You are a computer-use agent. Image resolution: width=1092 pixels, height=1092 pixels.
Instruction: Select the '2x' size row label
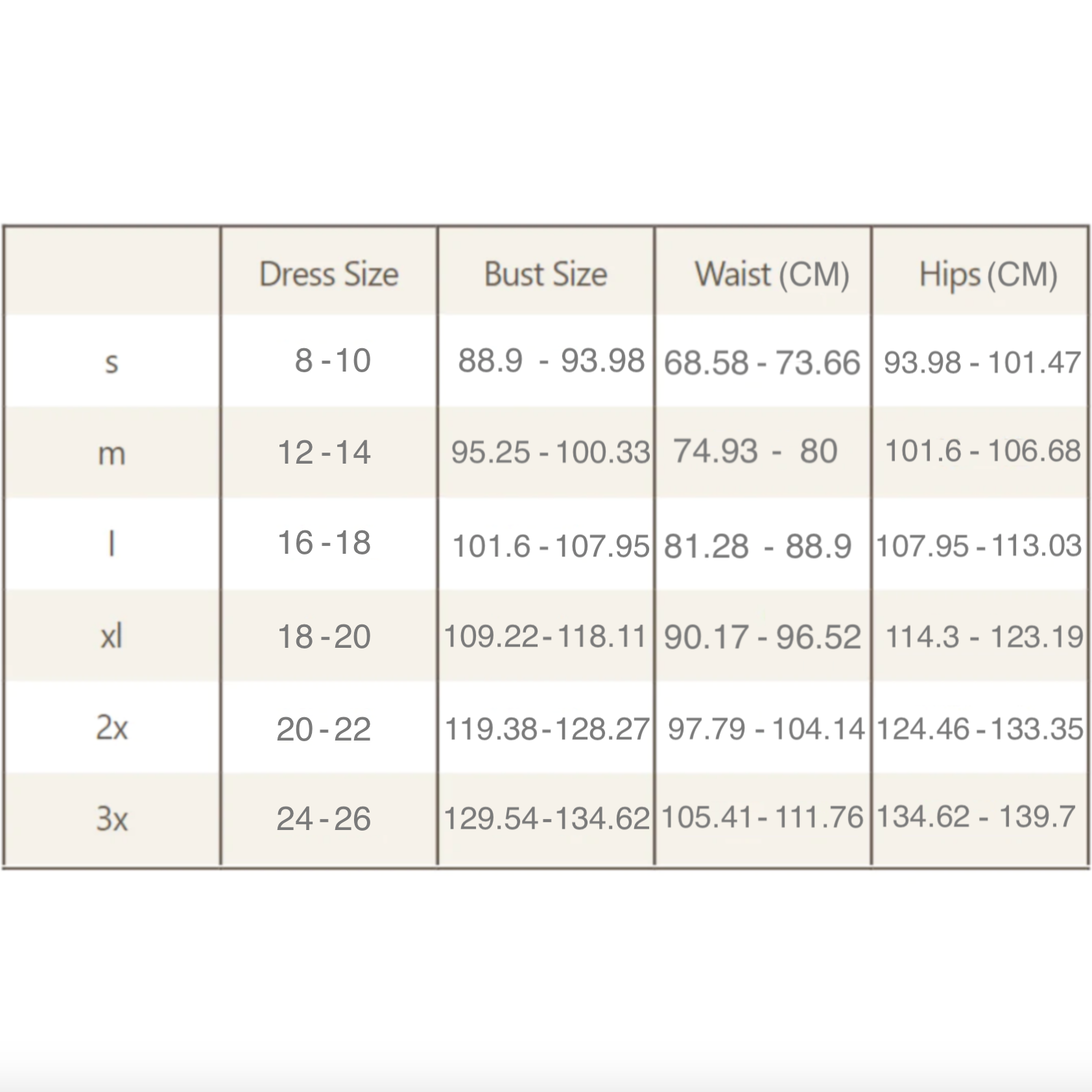tap(112, 728)
